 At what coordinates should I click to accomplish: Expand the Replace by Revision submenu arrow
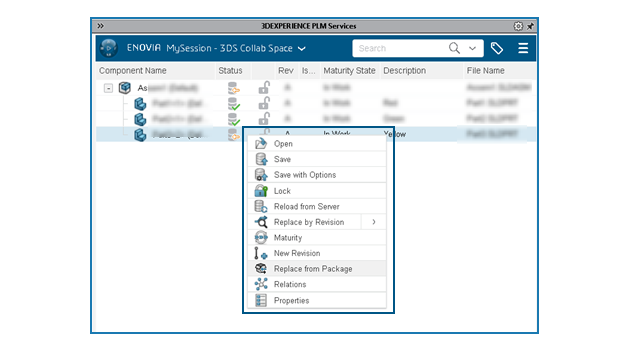click(374, 222)
